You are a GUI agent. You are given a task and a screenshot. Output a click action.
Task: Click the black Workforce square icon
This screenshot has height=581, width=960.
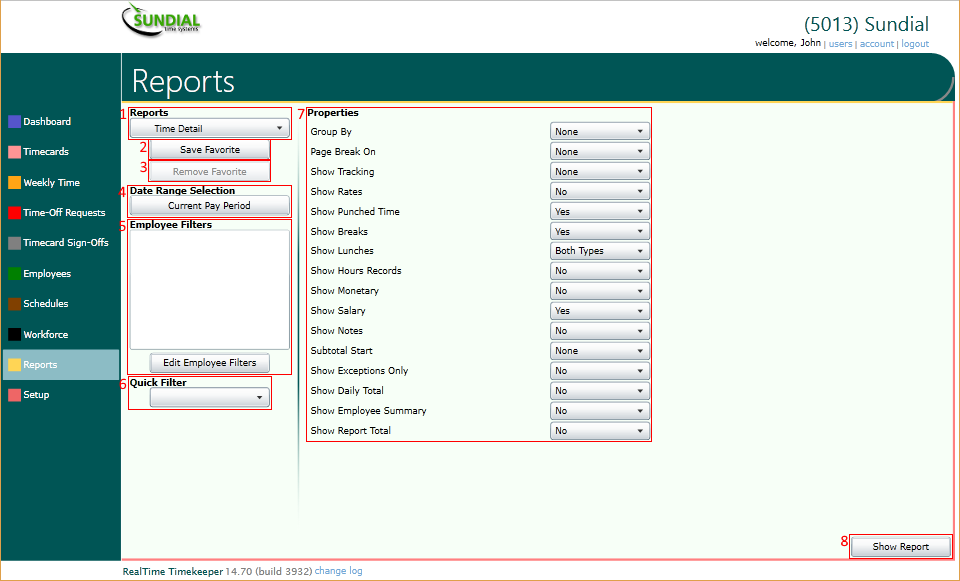pyautogui.click(x=15, y=334)
